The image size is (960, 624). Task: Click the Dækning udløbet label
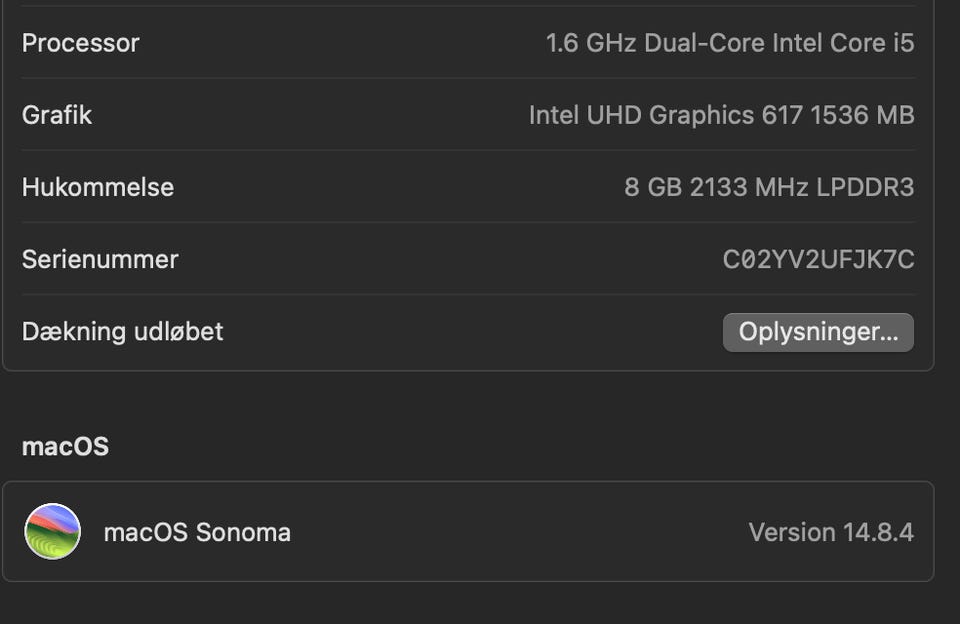point(122,331)
